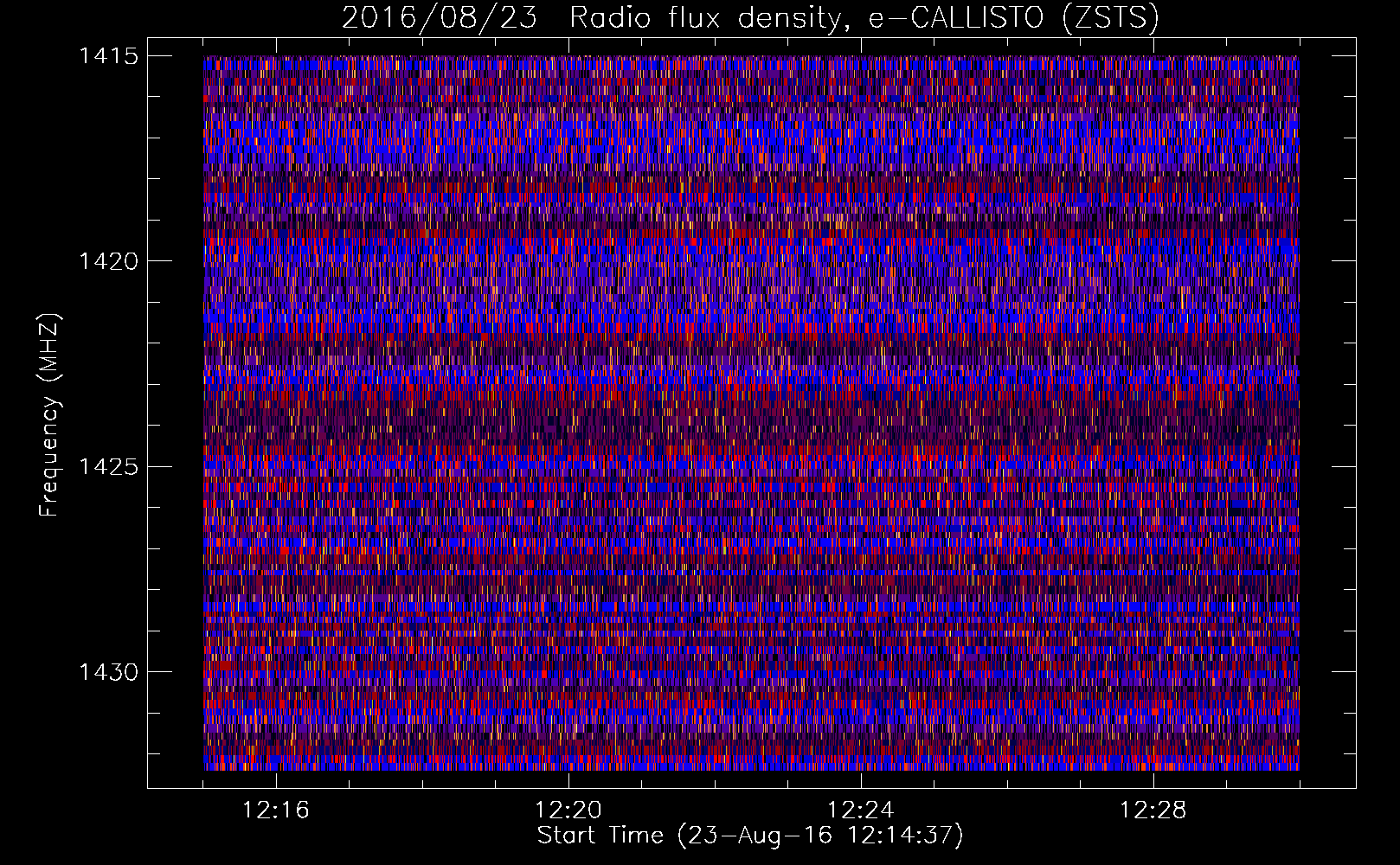Click the 12:28 time axis label

[1153, 811]
